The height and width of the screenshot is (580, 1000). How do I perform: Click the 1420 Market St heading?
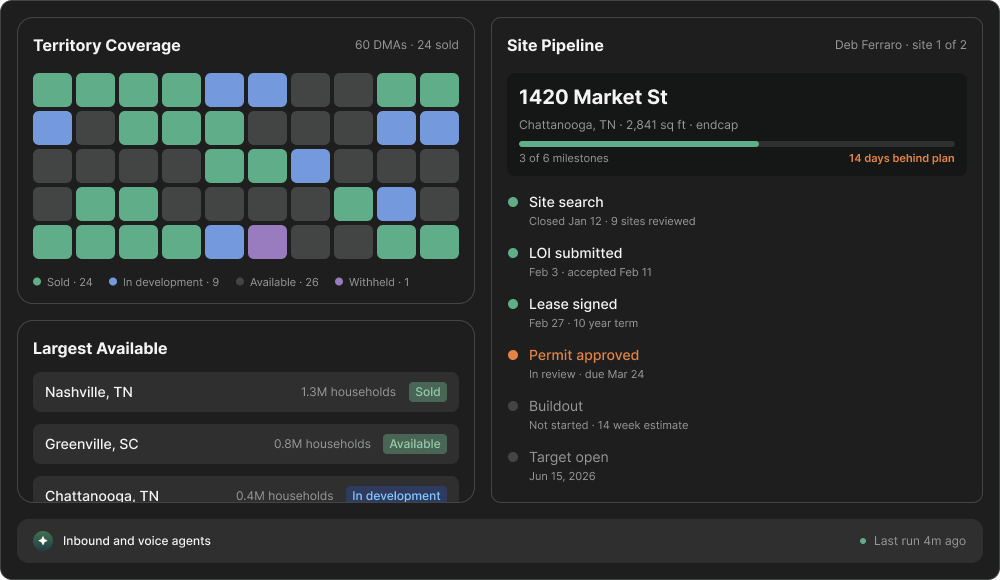(593, 97)
